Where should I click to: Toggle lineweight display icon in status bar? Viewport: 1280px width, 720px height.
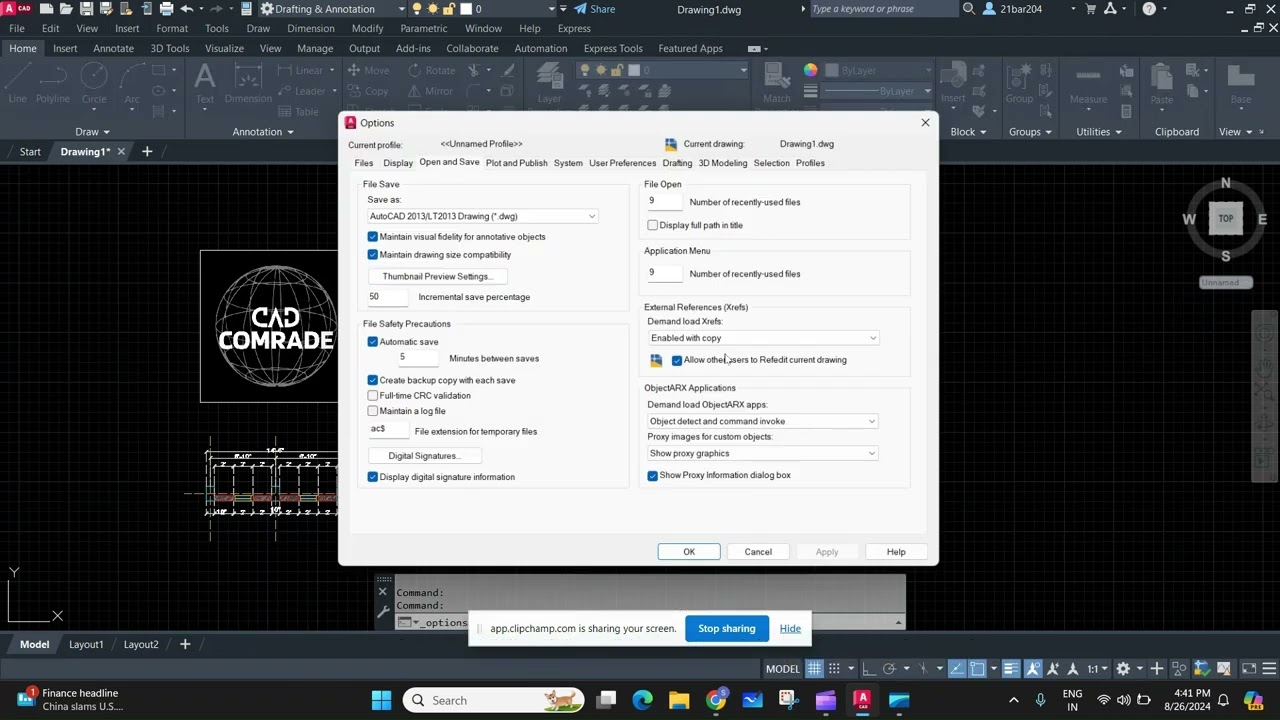point(1012,669)
